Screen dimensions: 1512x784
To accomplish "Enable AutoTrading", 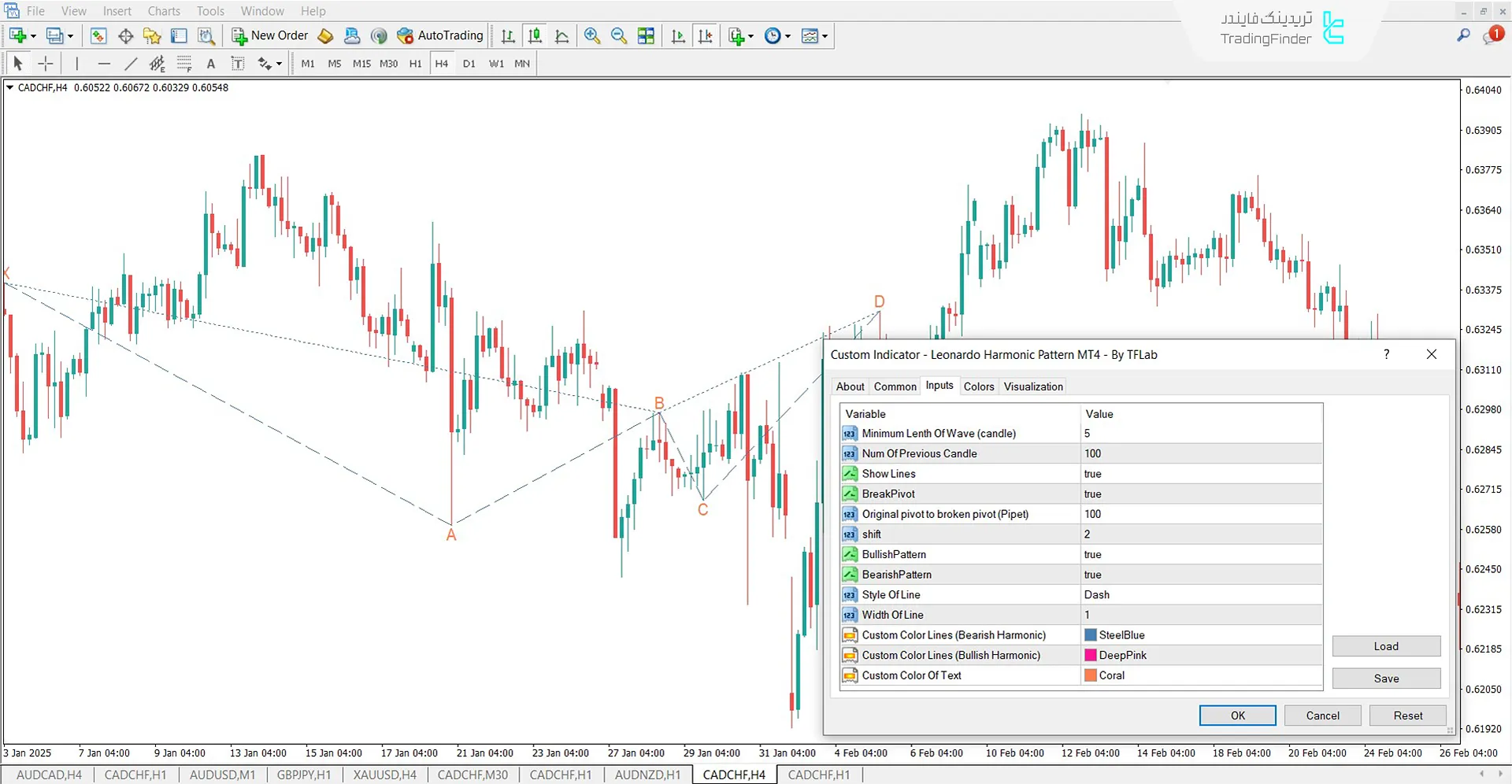I will [x=439, y=35].
